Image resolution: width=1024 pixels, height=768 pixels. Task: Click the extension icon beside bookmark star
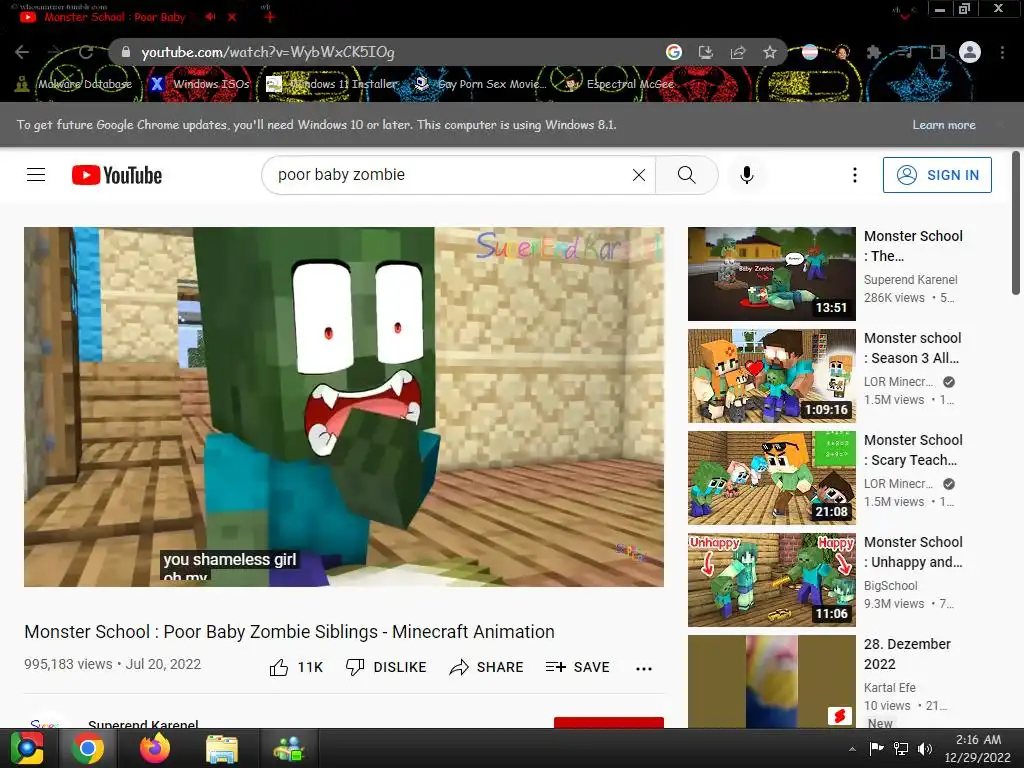point(810,52)
